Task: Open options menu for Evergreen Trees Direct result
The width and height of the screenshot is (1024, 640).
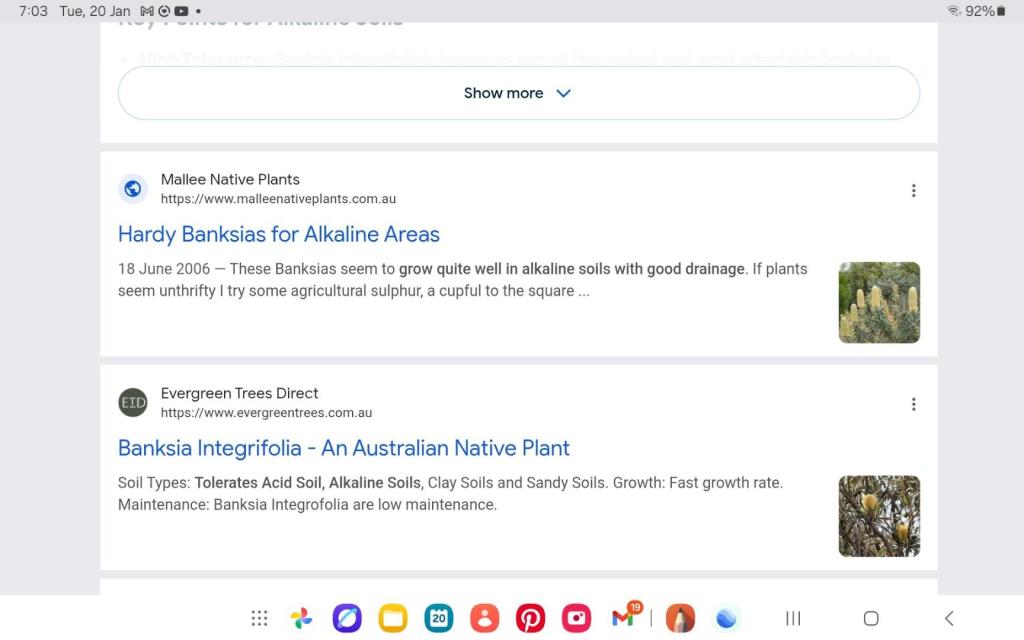Action: pos(913,404)
